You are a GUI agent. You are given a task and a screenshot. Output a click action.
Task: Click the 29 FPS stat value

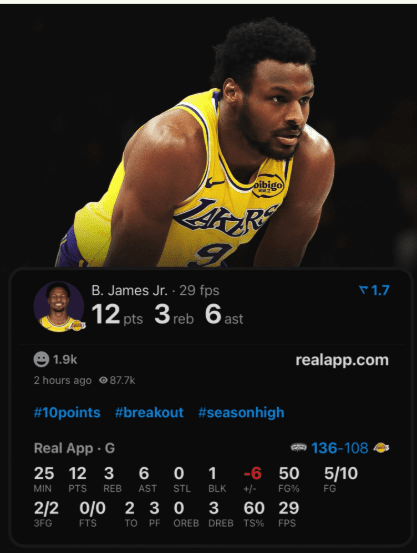coord(289,508)
